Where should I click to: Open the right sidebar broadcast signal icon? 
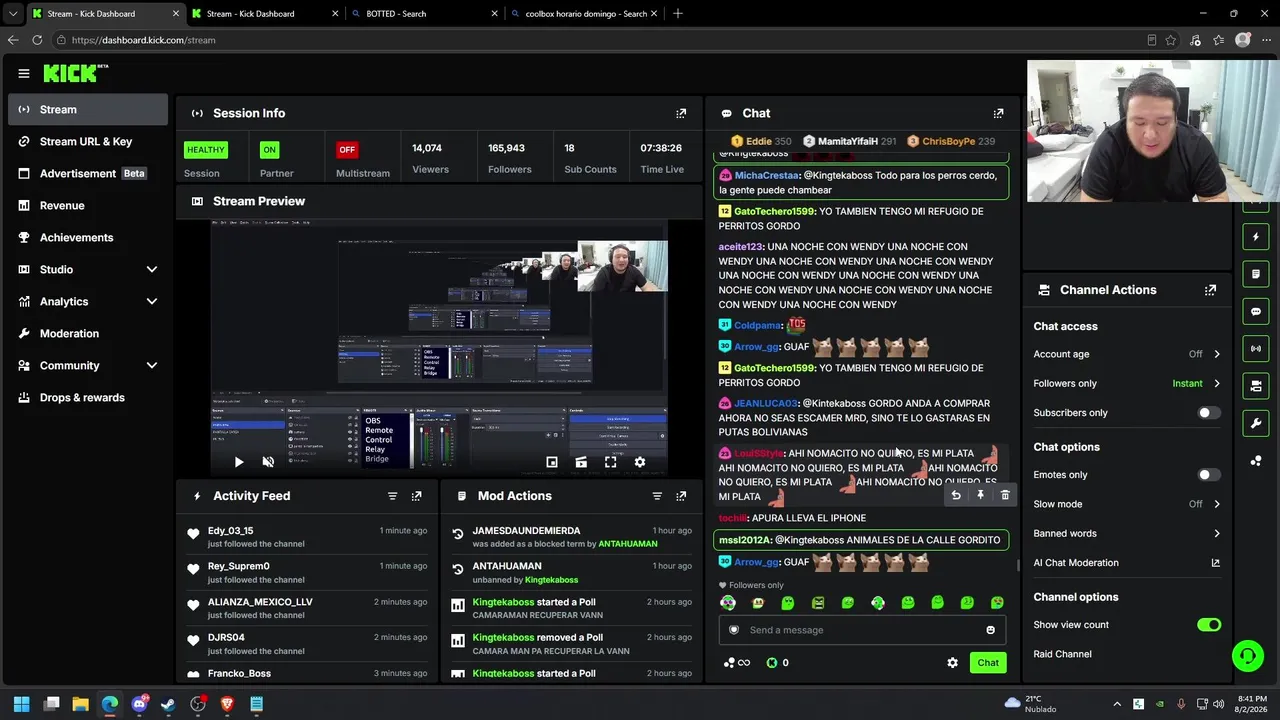pos(1256,349)
